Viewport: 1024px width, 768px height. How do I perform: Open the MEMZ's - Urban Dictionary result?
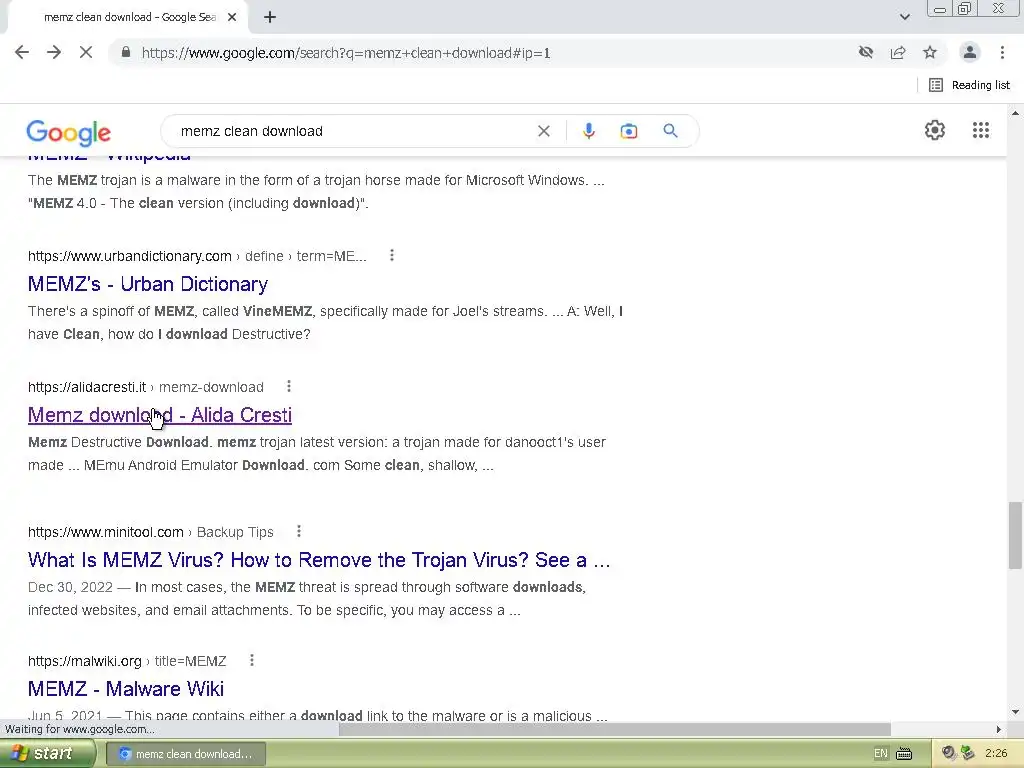click(x=148, y=284)
